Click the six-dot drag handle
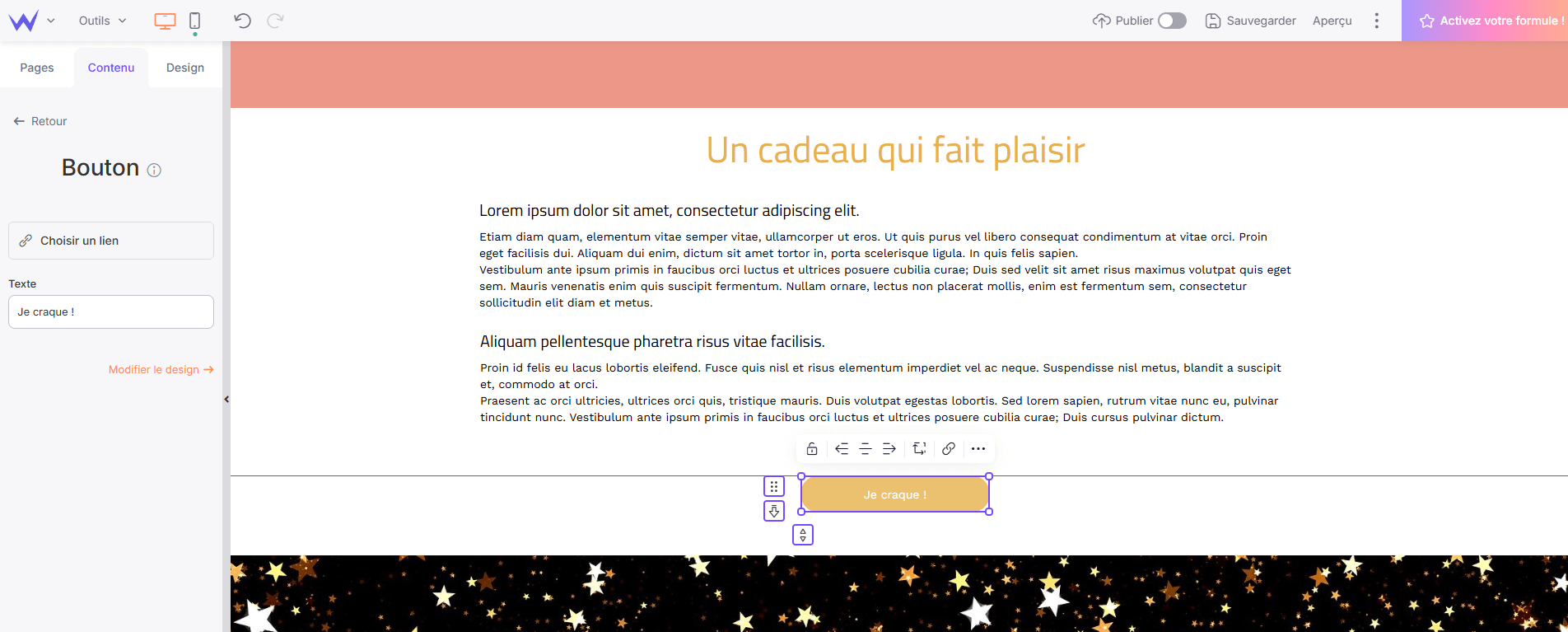The height and width of the screenshot is (632, 1568). coord(774,487)
